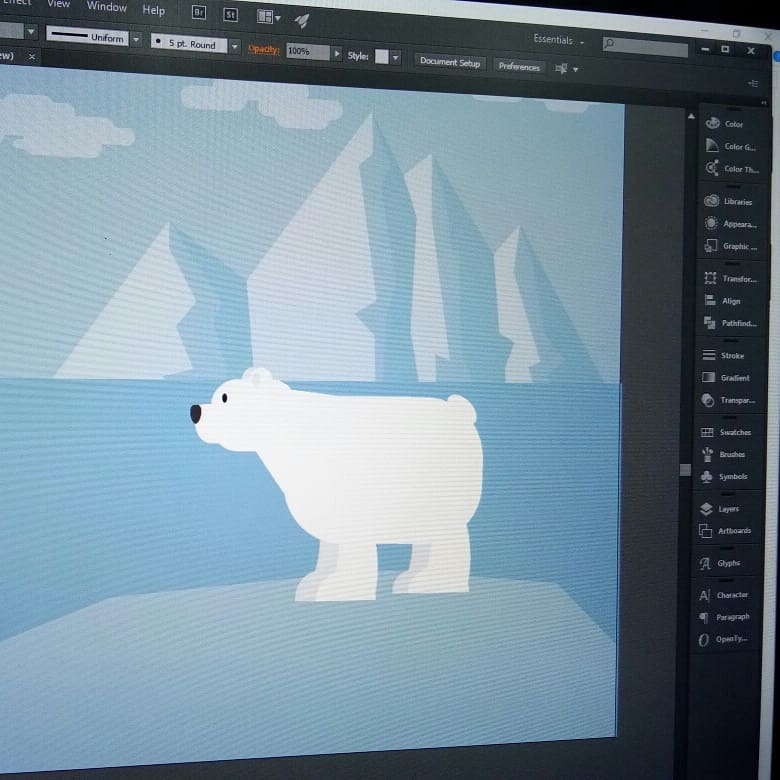This screenshot has height=780, width=780.
Task: Open the Arrange Documents layout dropdown
Action: point(269,17)
